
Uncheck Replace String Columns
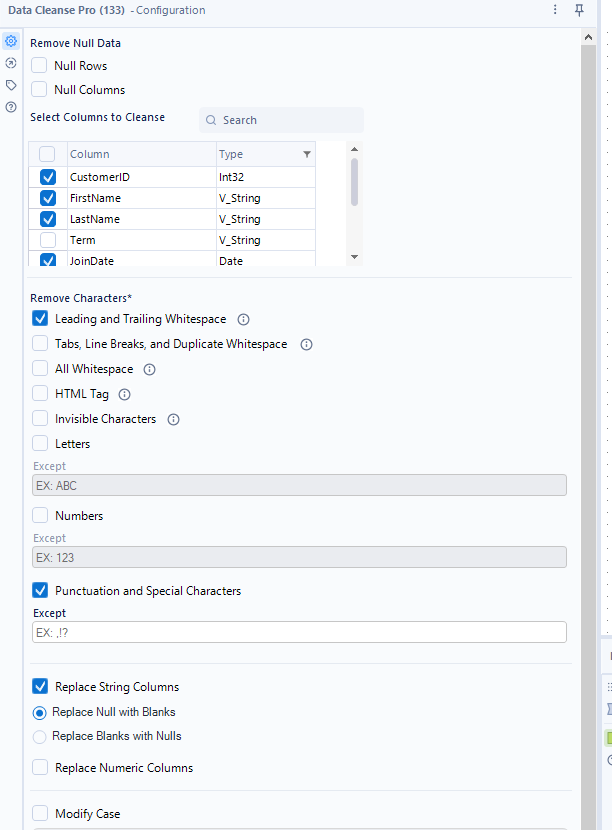(x=40, y=687)
